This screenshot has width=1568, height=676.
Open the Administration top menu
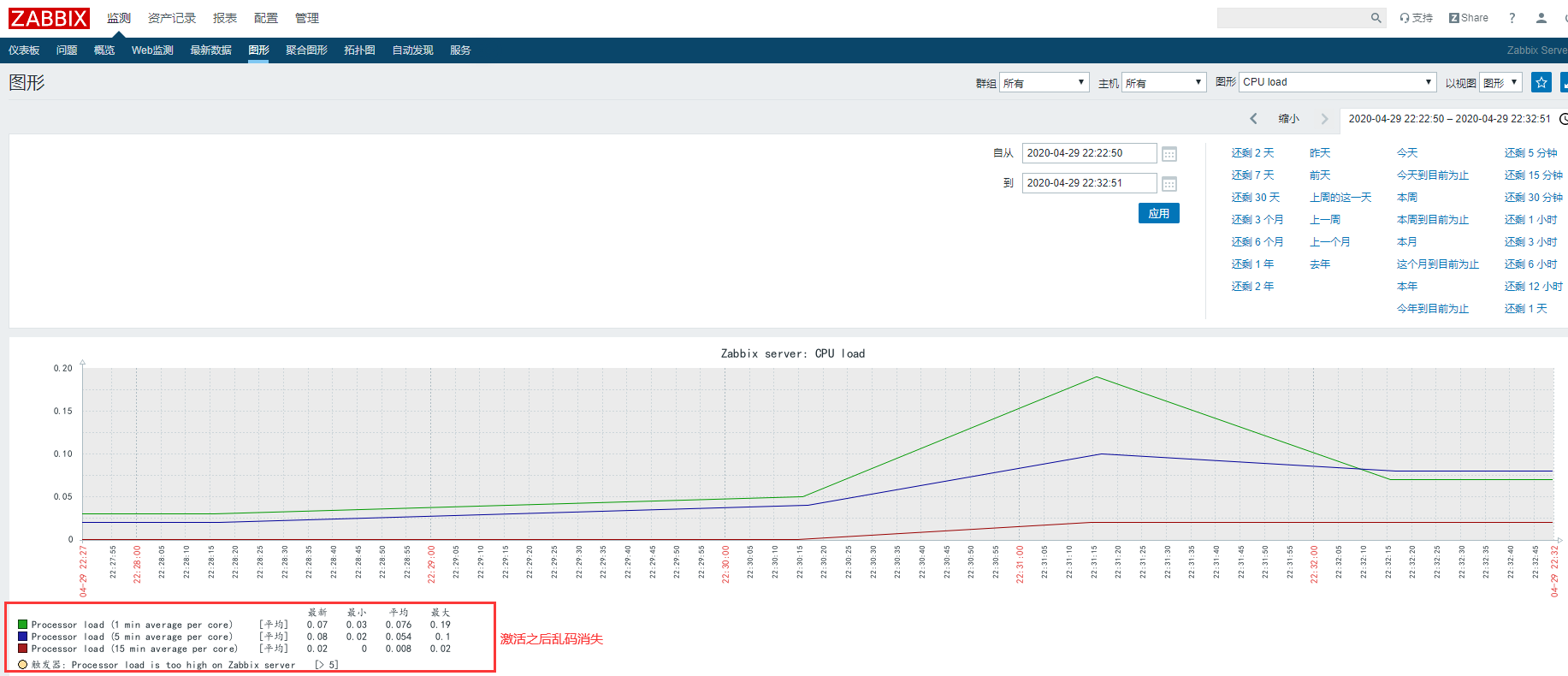pos(307,18)
